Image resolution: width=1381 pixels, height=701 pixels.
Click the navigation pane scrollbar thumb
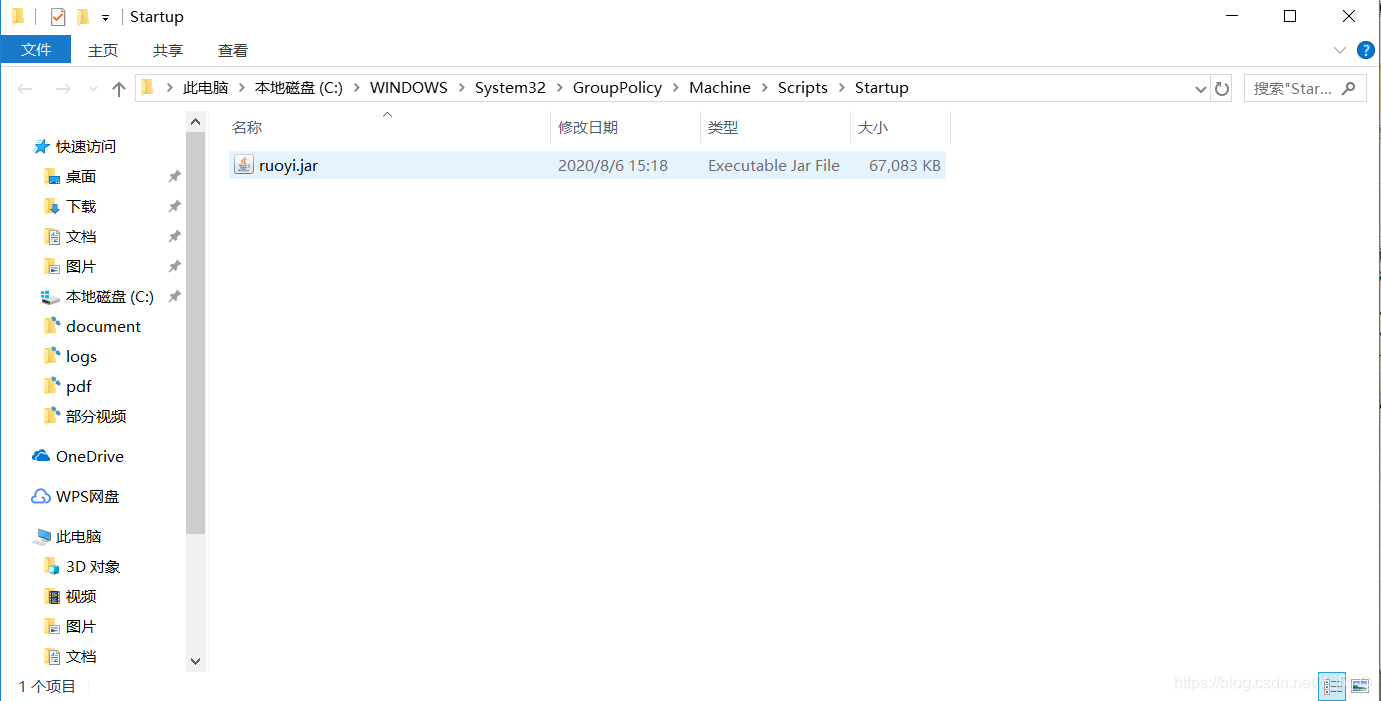point(195,332)
